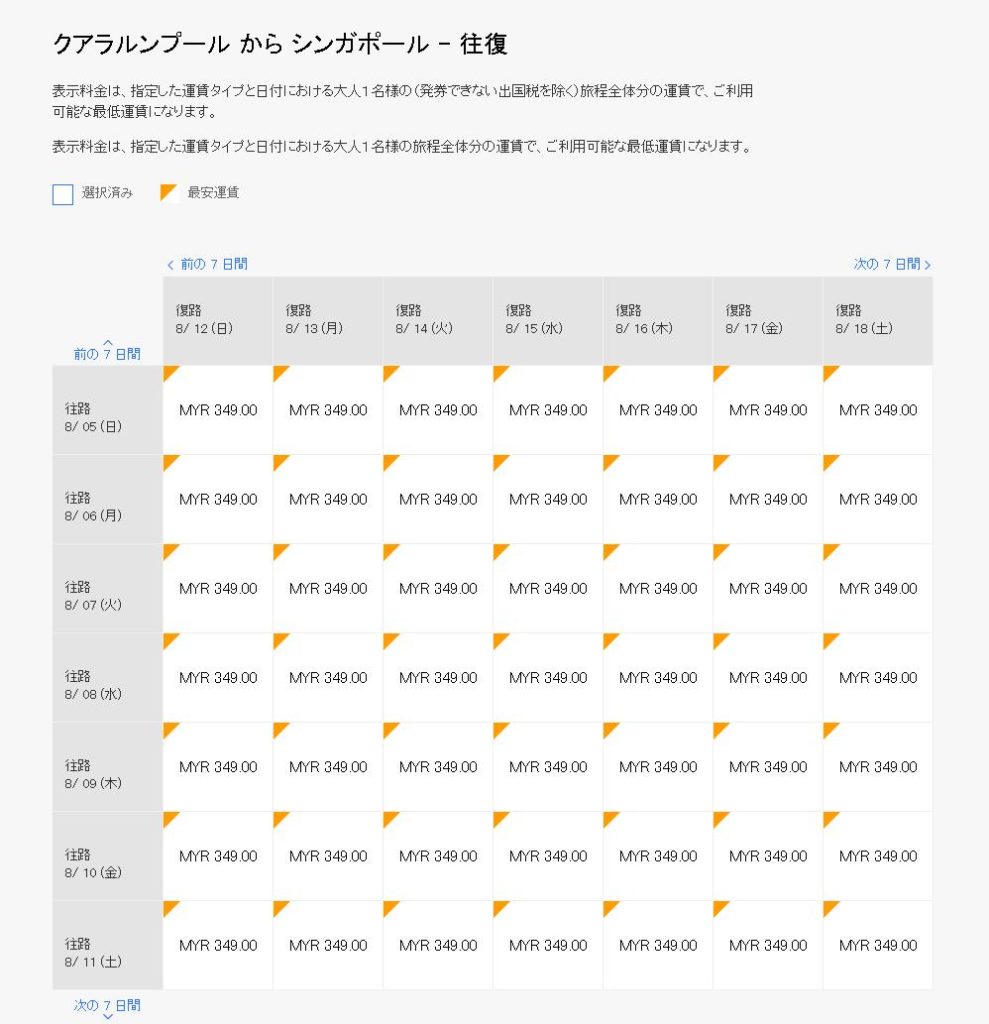Choose fare for 8/06 outbound, 8/15 return

point(547,500)
